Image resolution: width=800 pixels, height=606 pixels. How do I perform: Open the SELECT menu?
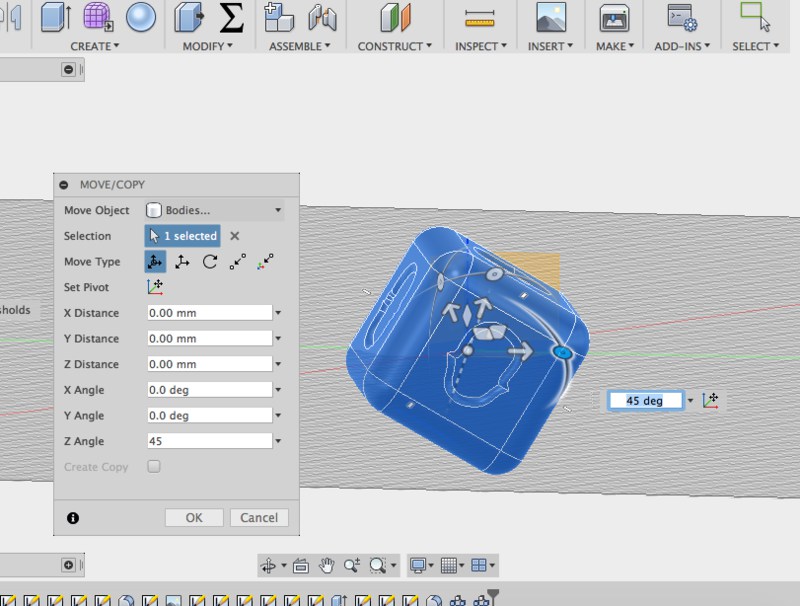click(x=756, y=46)
